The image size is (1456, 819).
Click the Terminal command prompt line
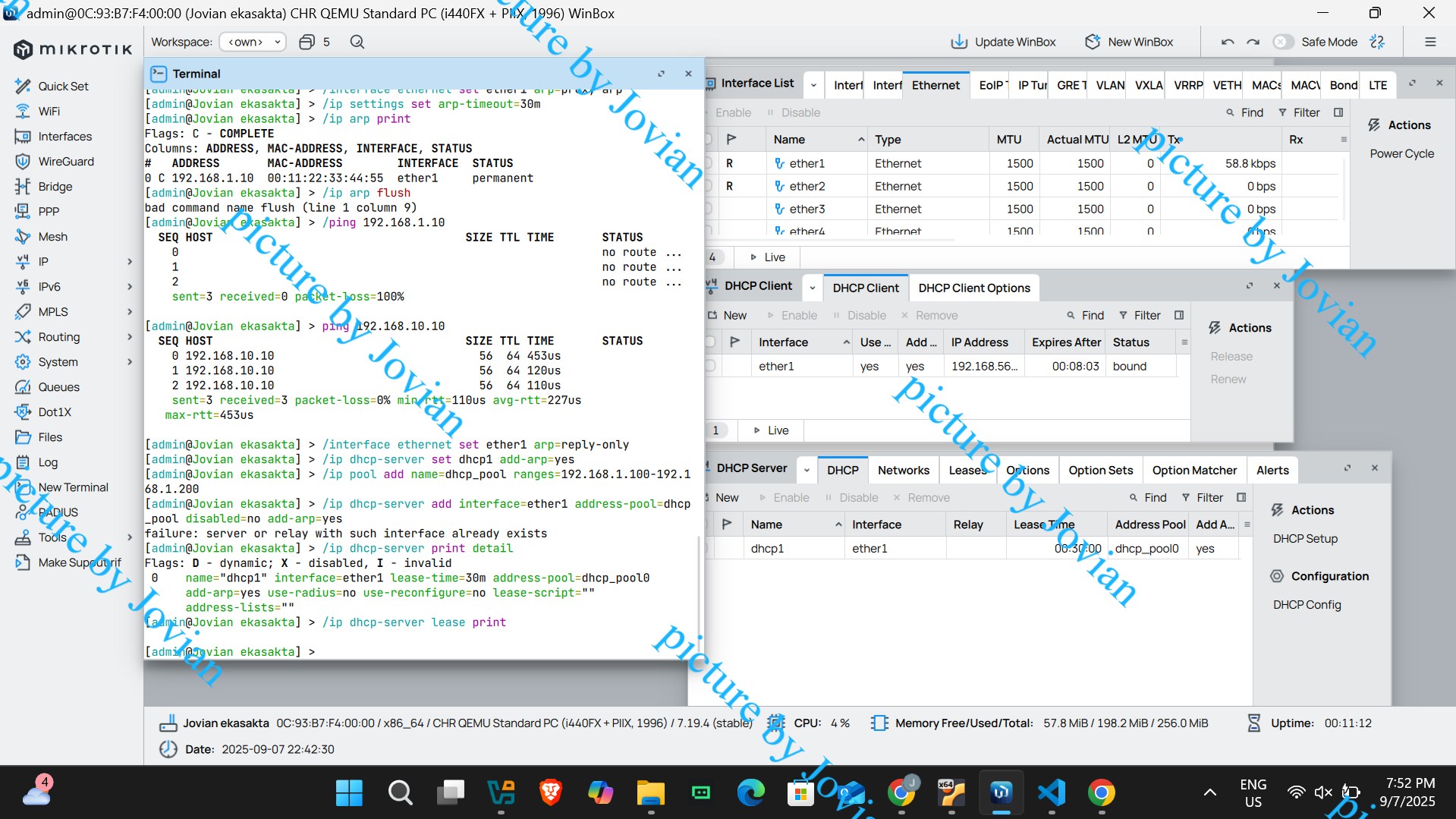click(x=421, y=651)
